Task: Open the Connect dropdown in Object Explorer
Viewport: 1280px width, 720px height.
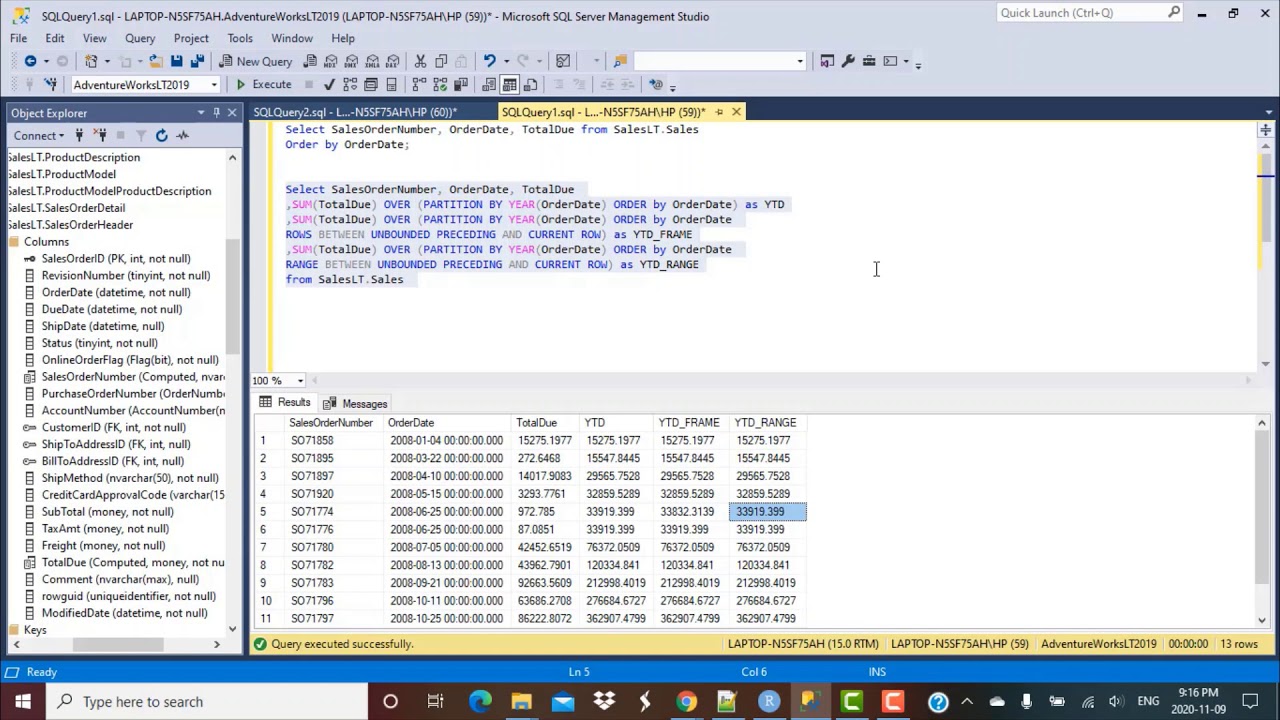Action: (x=39, y=136)
